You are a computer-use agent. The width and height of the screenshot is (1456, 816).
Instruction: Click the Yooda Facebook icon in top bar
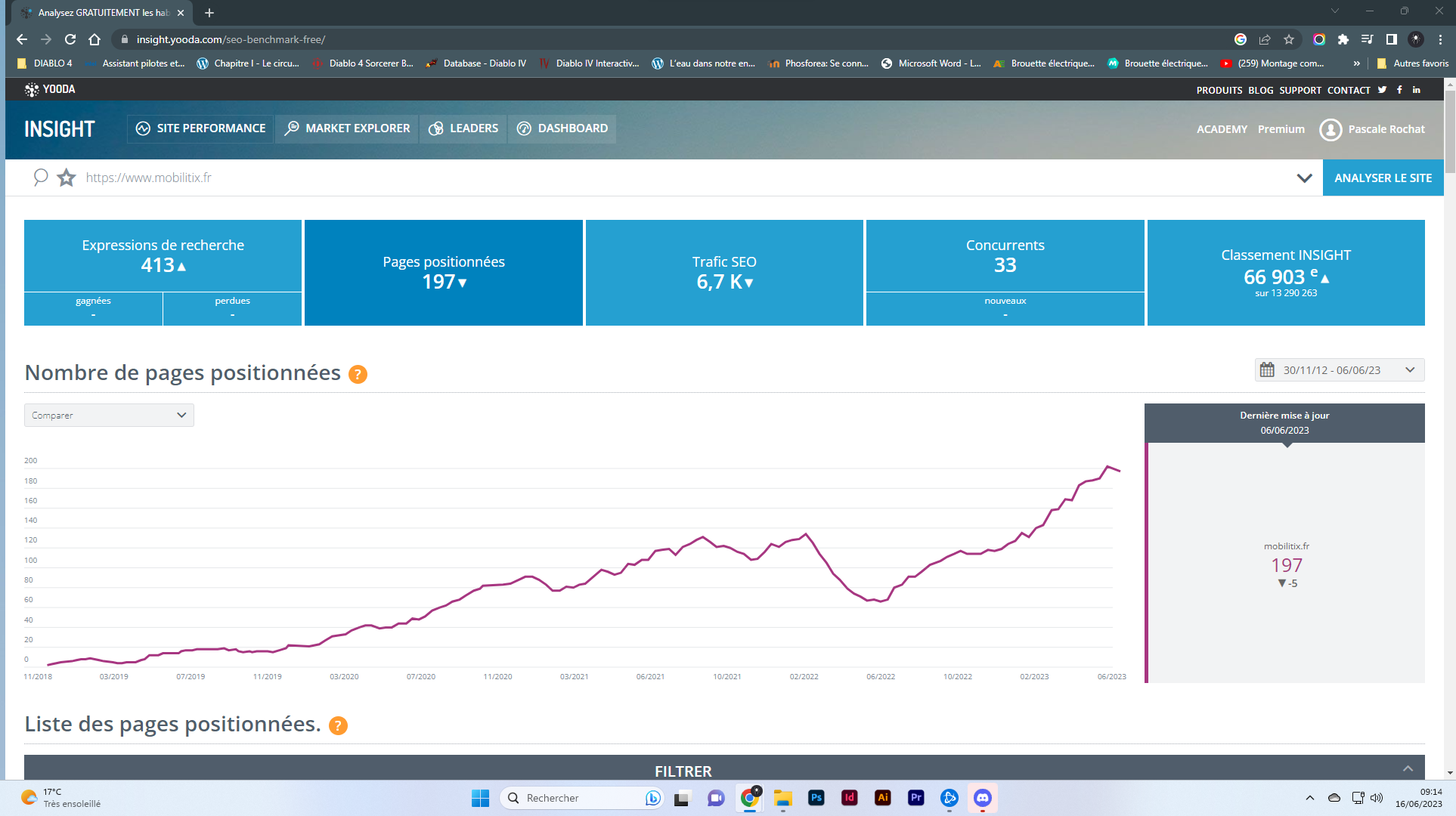coord(1399,90)
